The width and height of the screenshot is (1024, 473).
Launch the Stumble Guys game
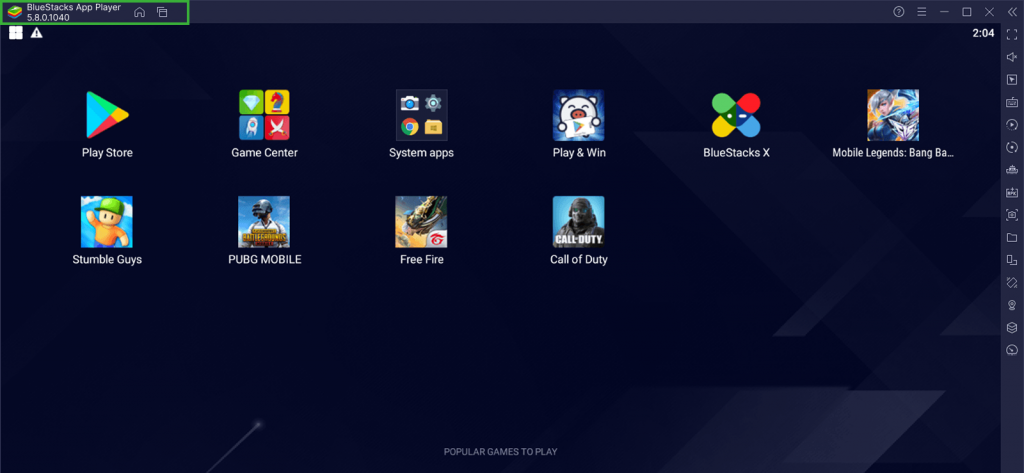click(107, 222)
